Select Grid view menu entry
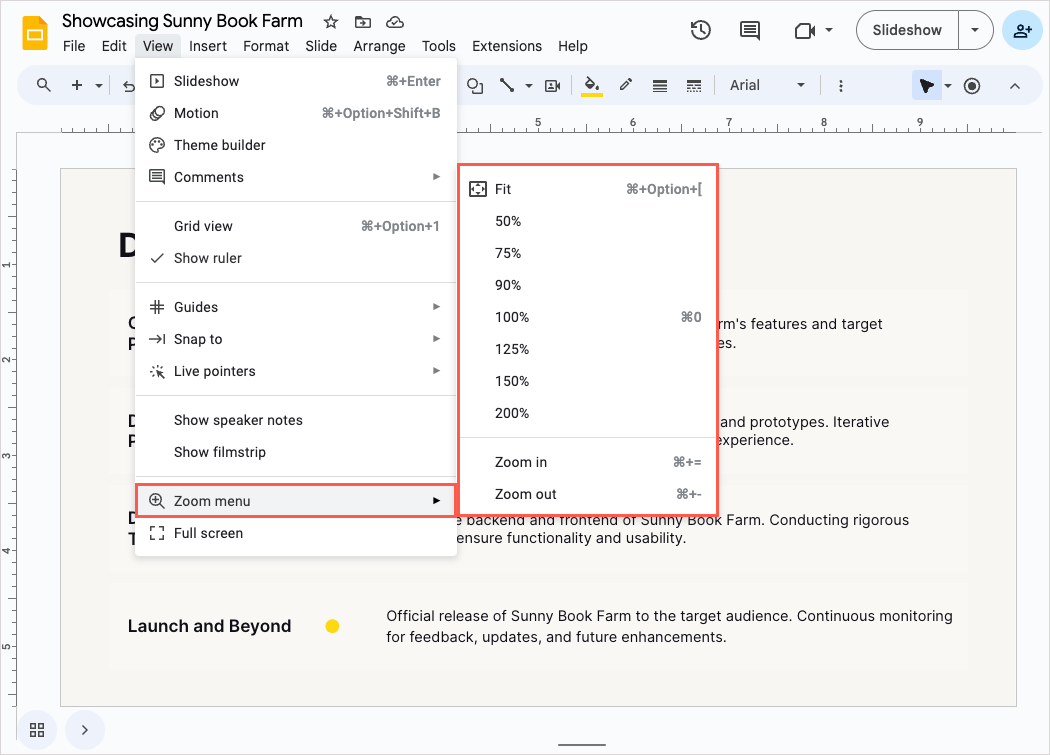Viewport: 1050px width, 755px height. pyautogui.click(x=296, y=226)
